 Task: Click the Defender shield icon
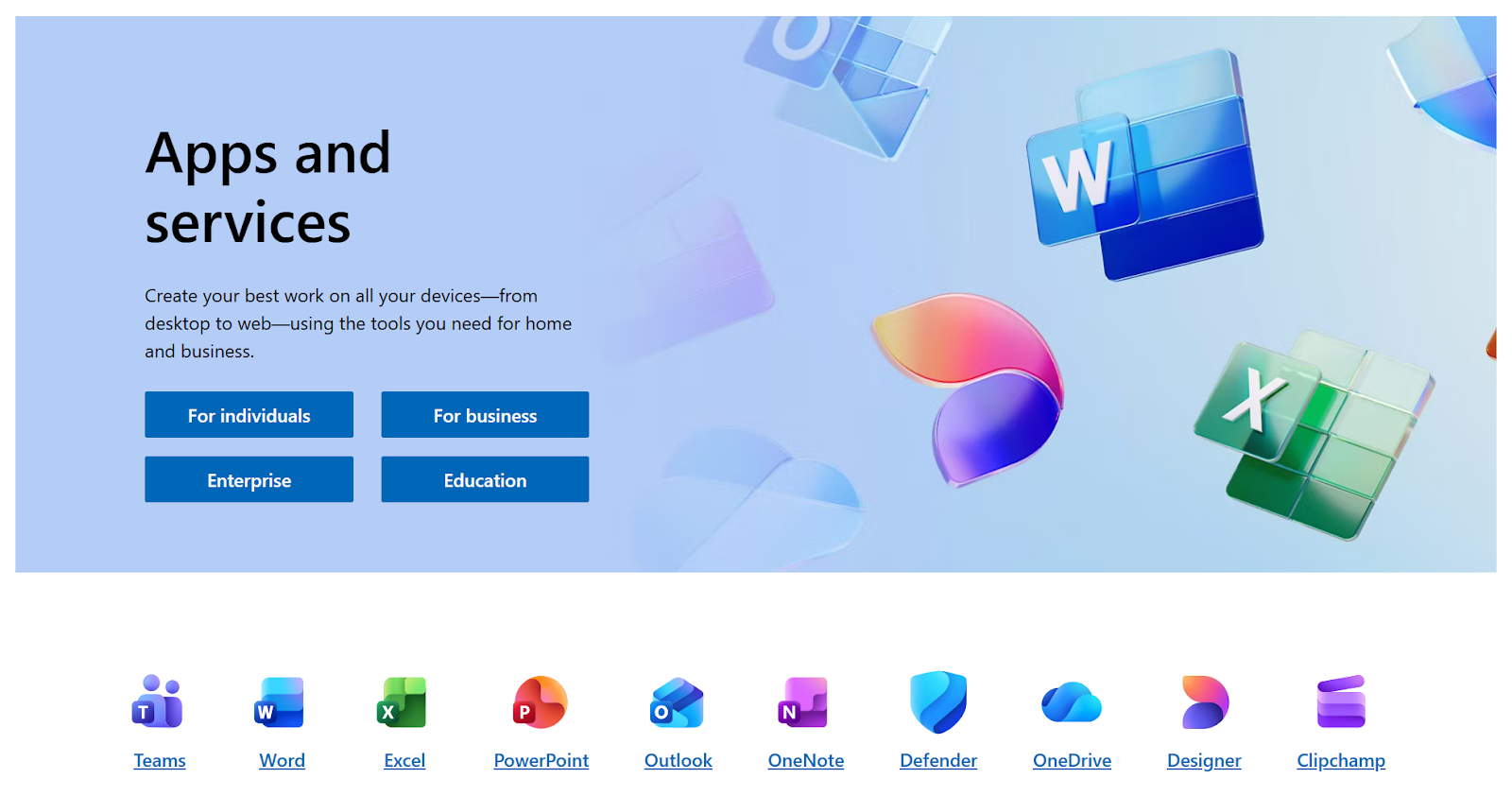click(937, 701)
